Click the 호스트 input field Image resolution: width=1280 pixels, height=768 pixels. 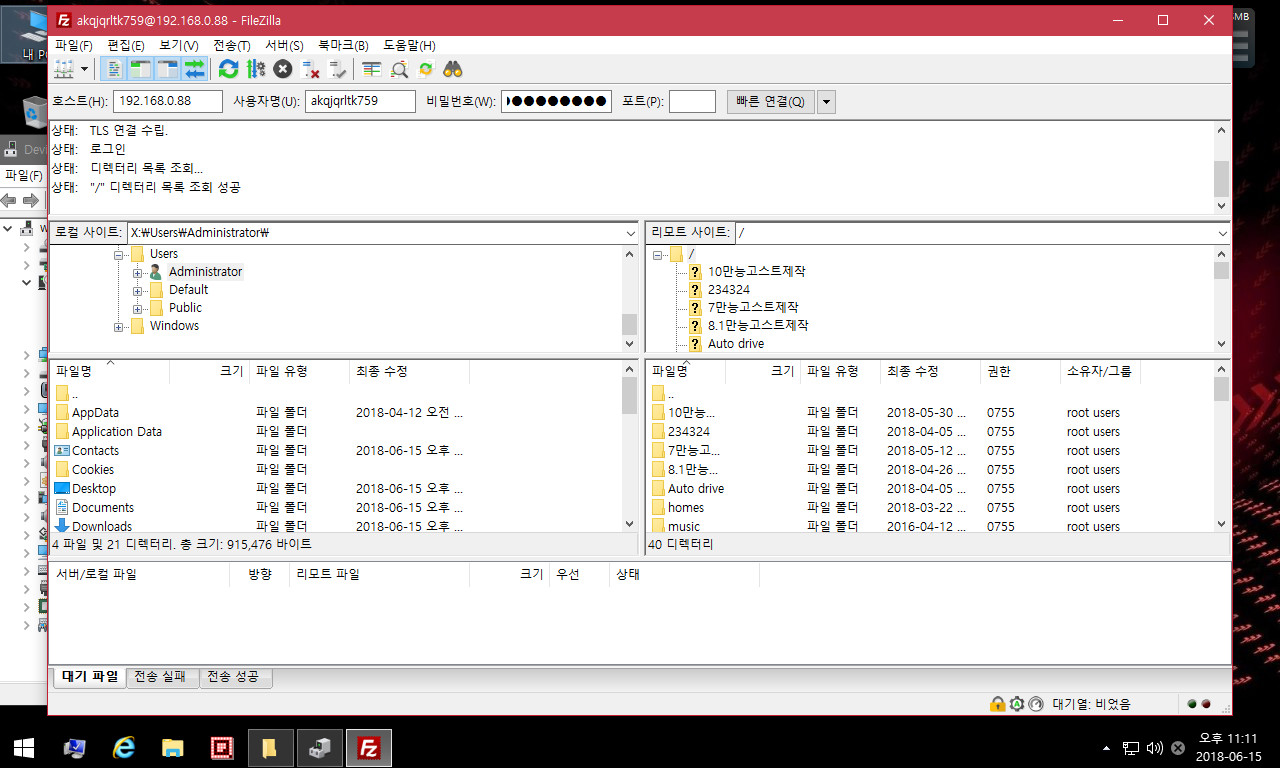coord(168,101)
